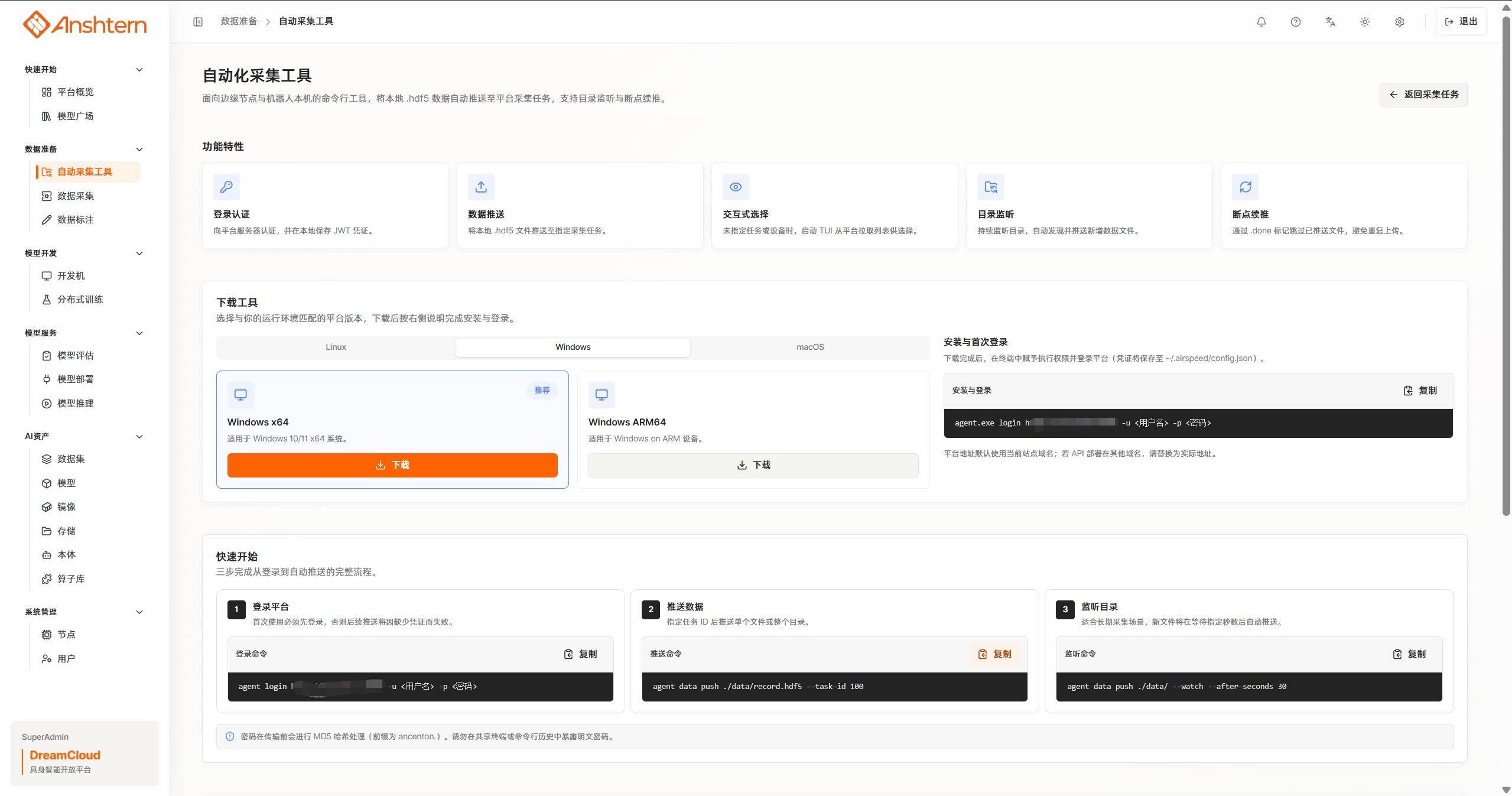Collapse the 模型开发 section chevron

click(139, 254)
